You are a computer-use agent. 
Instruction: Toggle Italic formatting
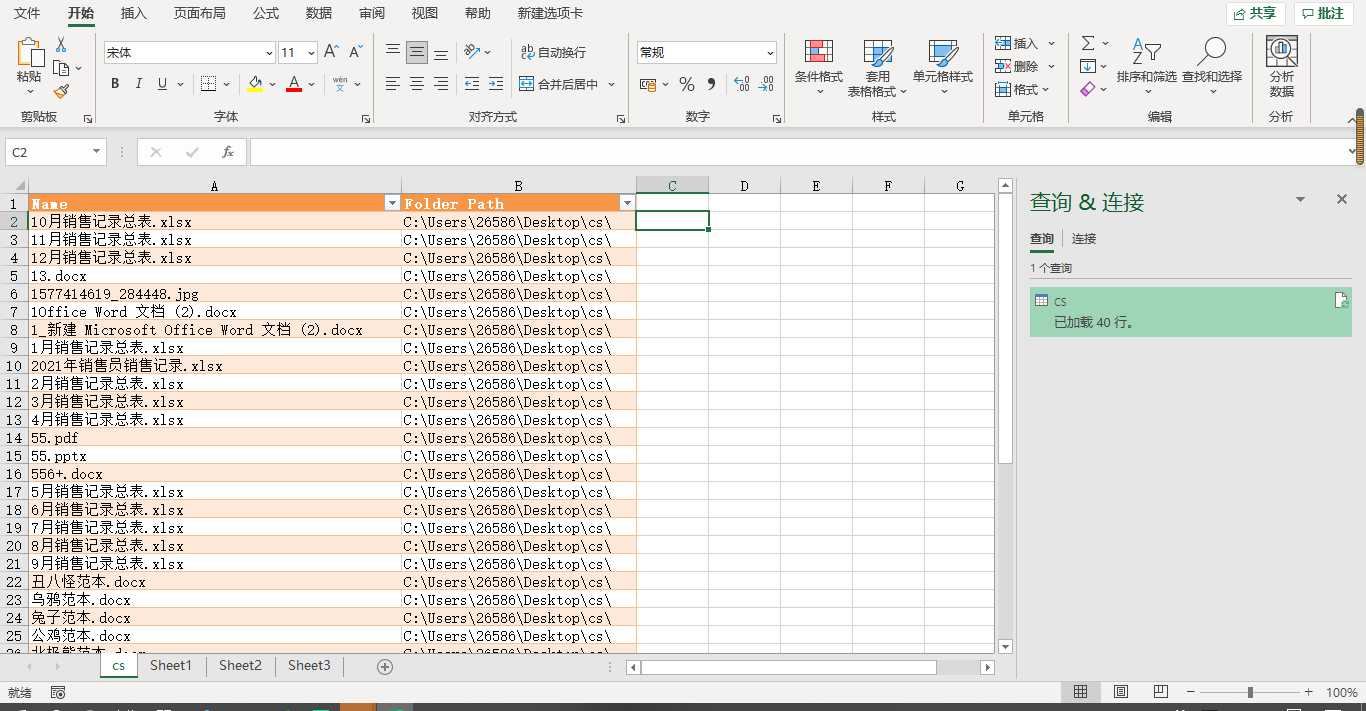(x=139, y=84)
